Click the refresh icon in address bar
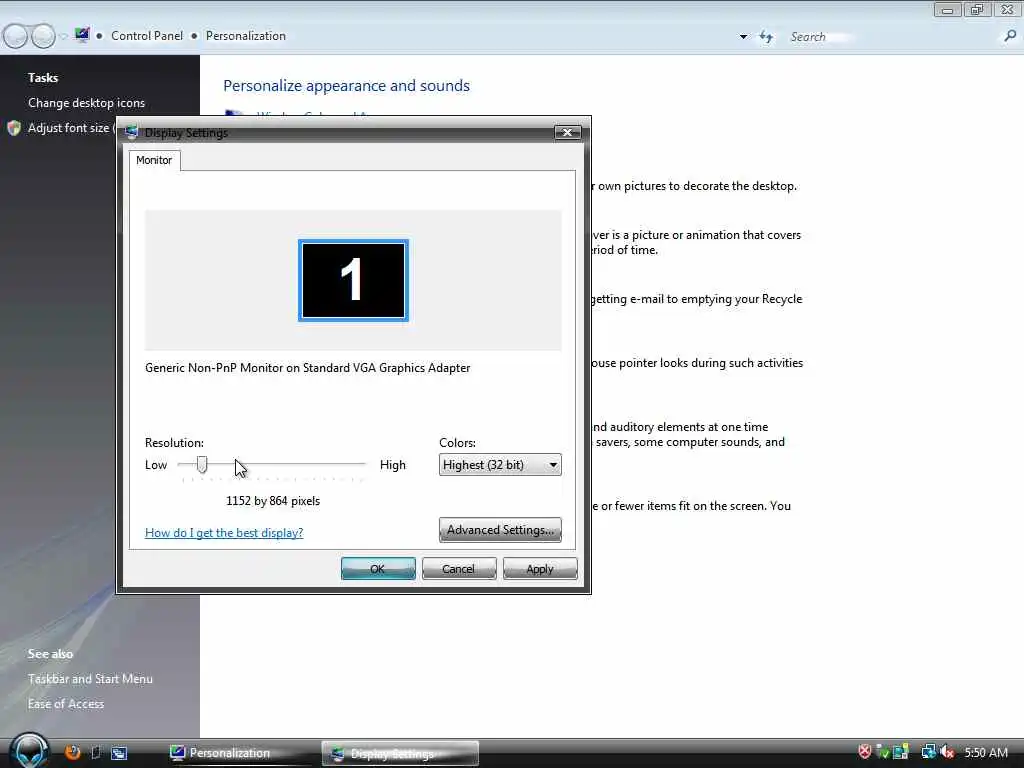 766,37
